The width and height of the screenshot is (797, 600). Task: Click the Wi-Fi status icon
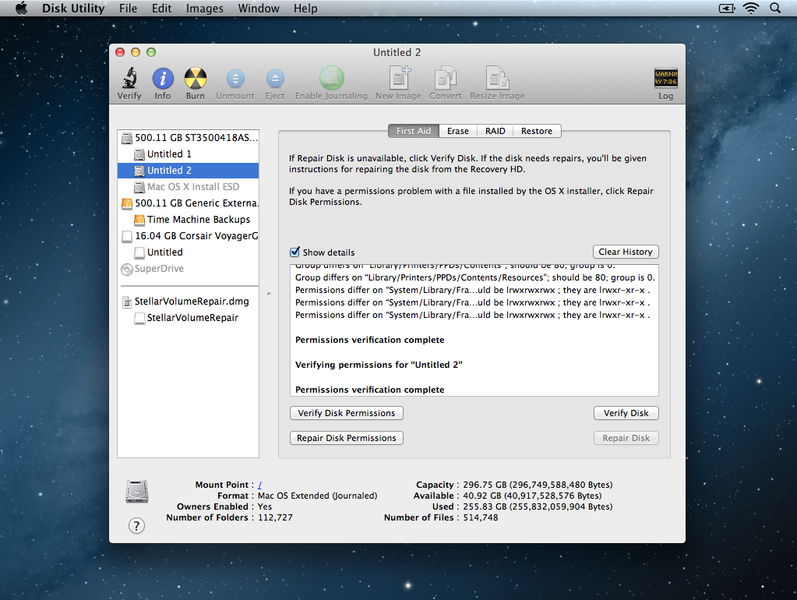(x=751, y=8)
